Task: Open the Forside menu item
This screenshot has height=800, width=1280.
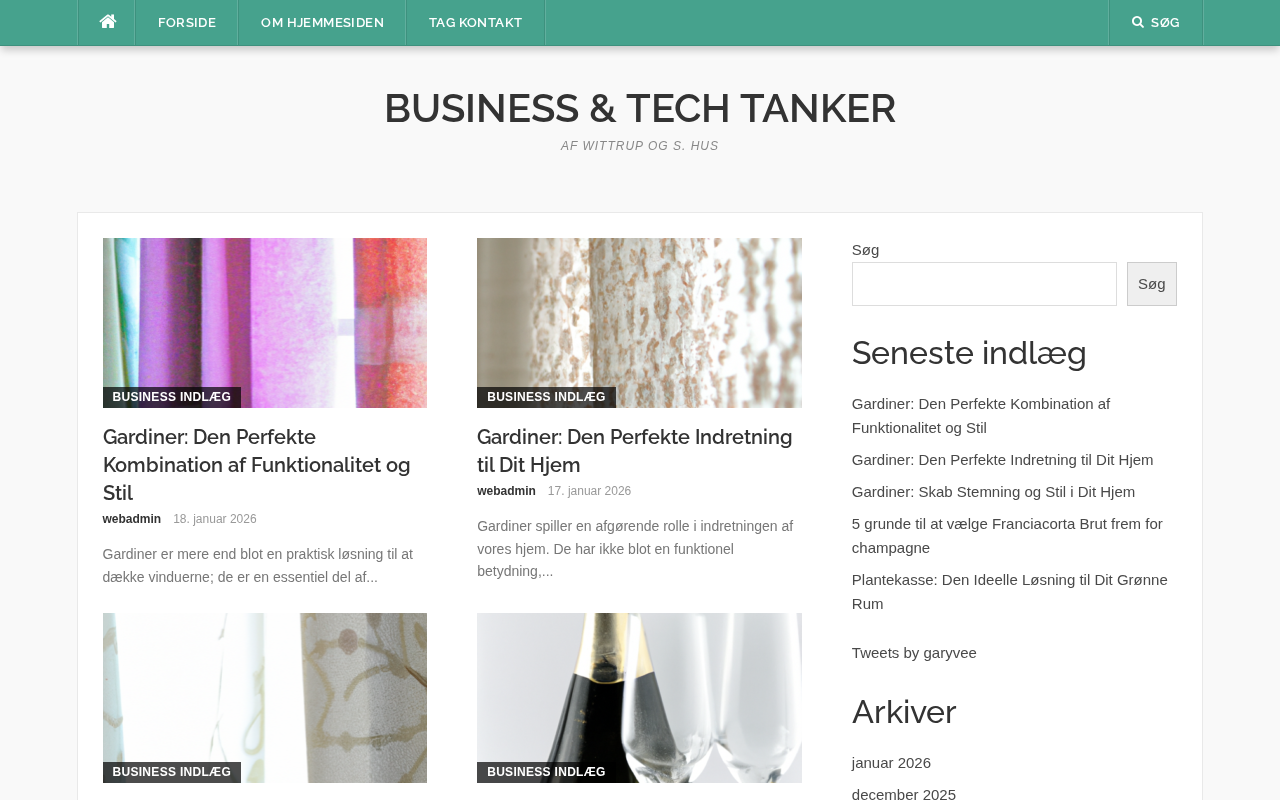Action: pos(187,22)
